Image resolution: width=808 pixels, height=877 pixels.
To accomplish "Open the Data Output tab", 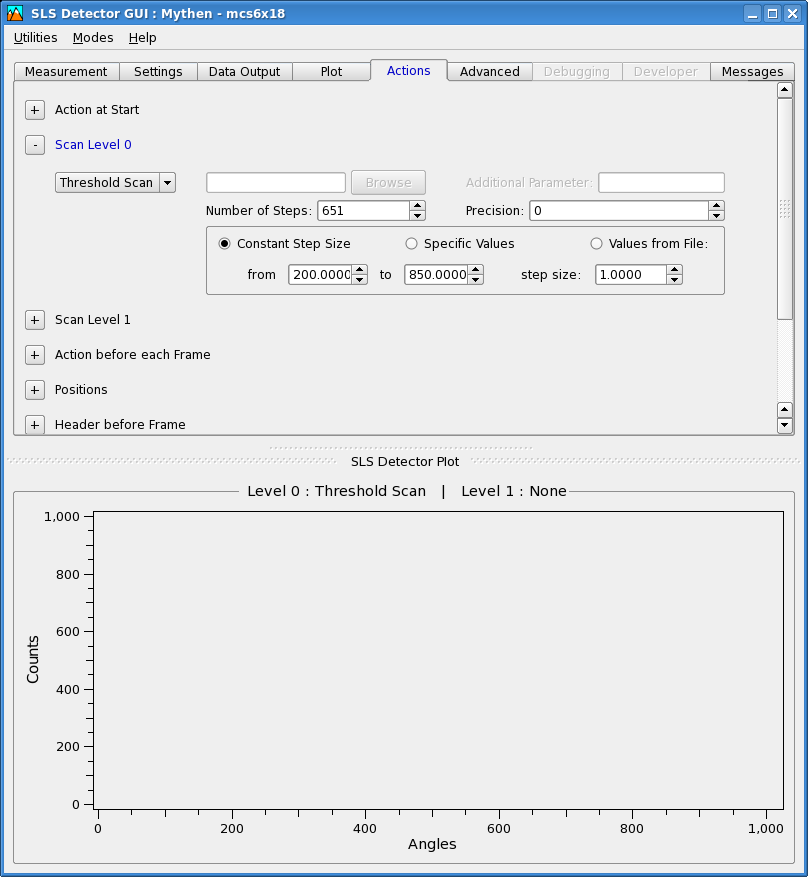I will click(x=244, y=72).
